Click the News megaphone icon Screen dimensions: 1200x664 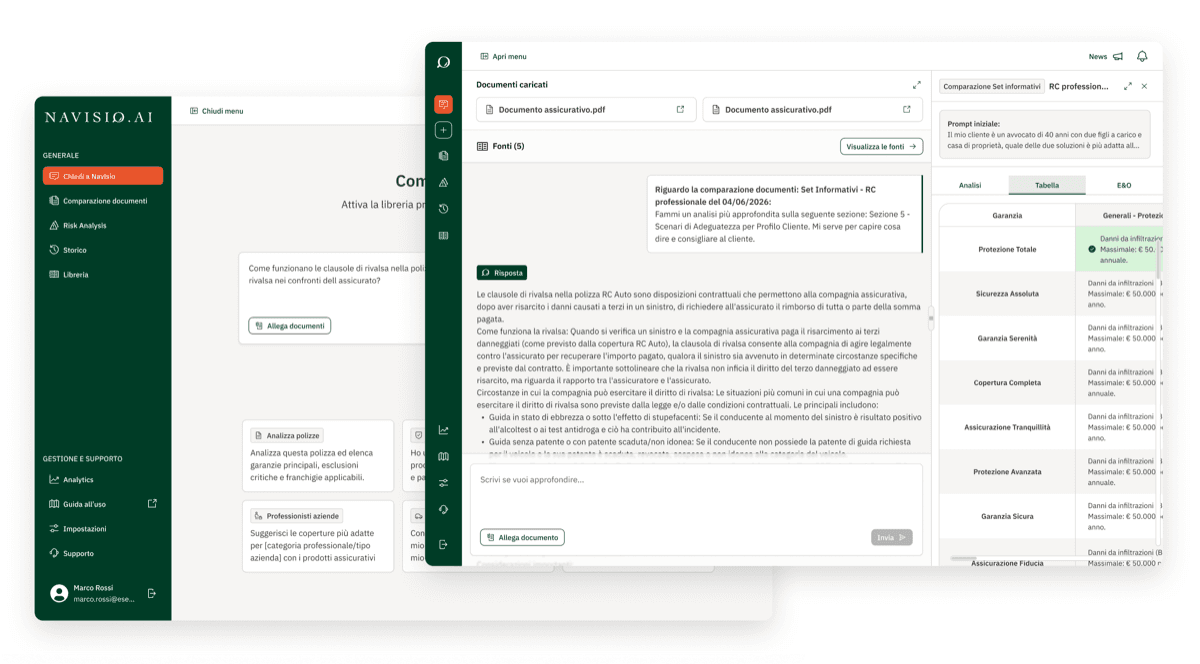1118,57
